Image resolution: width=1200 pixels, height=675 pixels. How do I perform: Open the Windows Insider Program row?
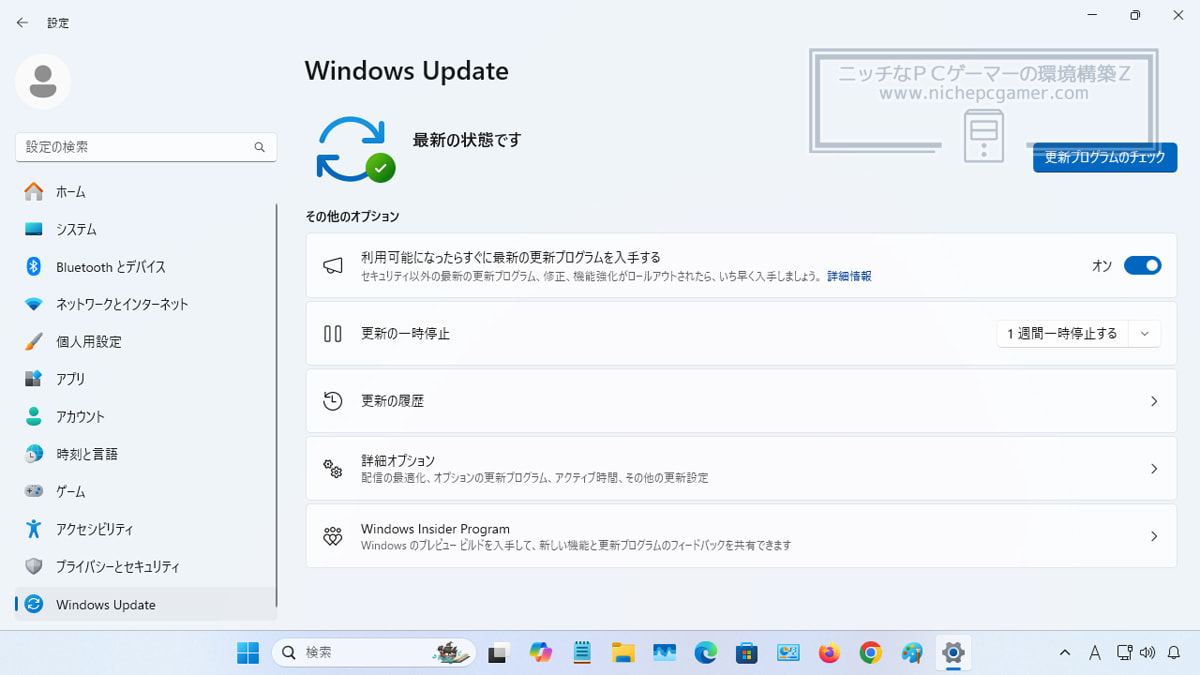click(741, 536)
